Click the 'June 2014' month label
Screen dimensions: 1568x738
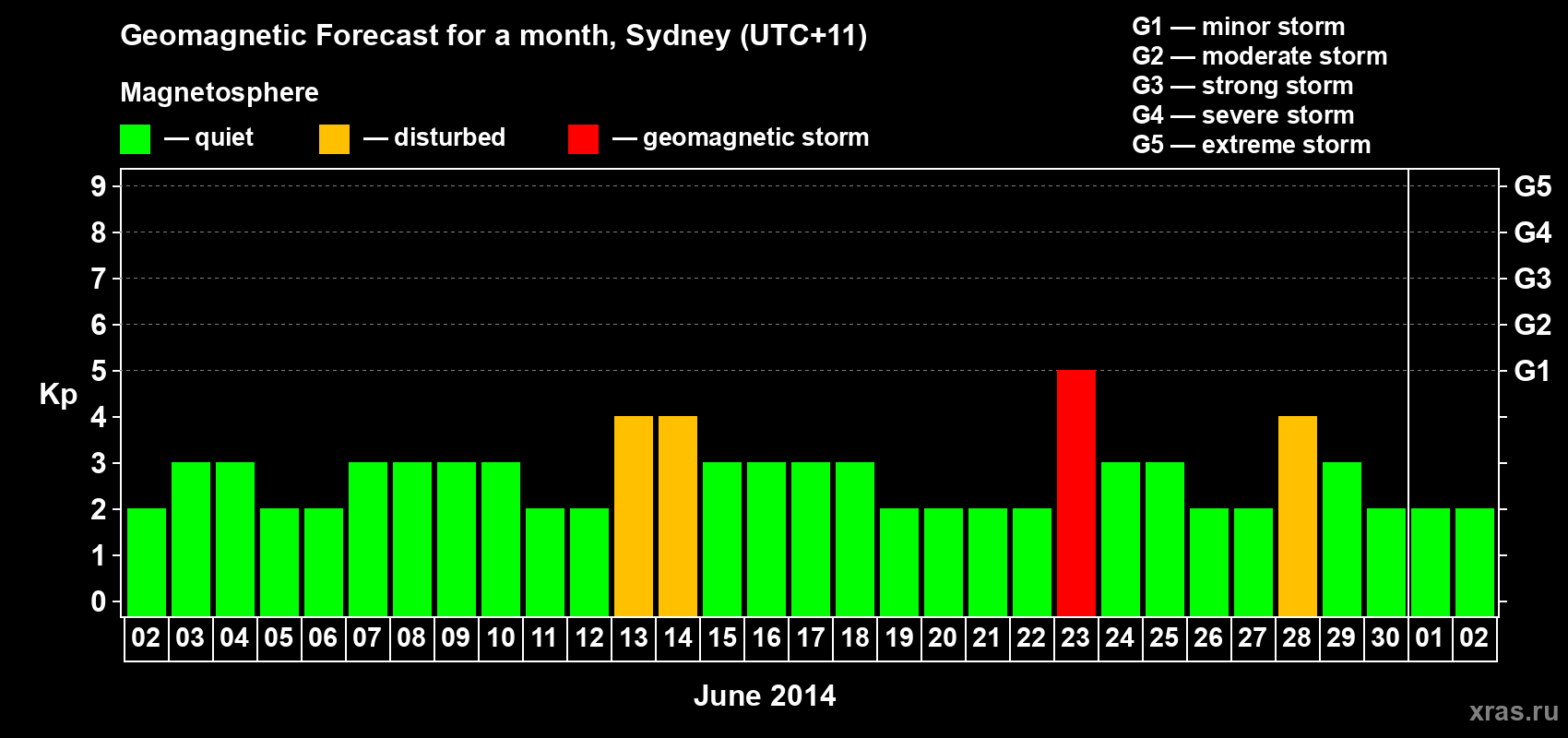click(x=765, y=696)
